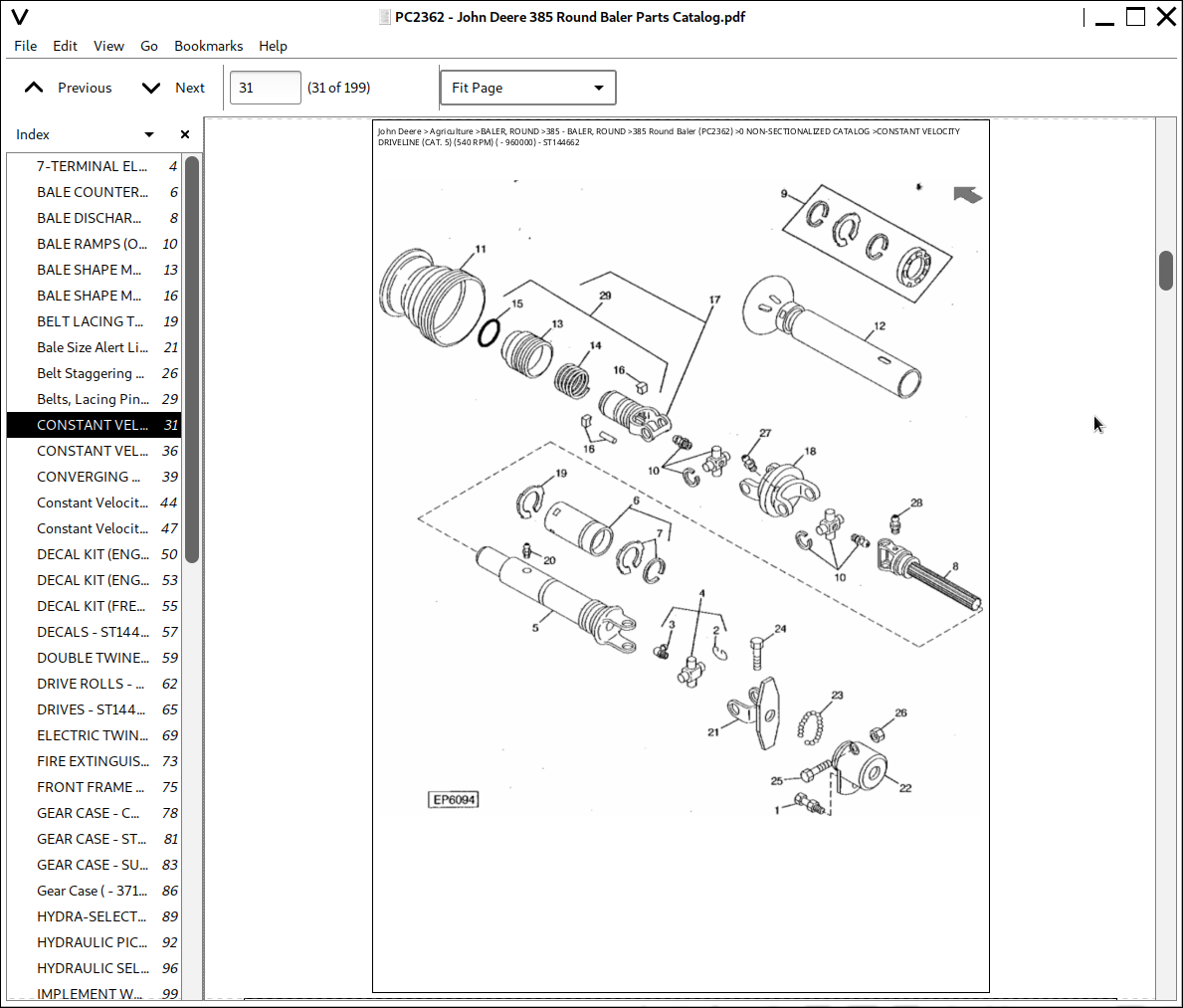Maximize the document viewer window
The height and width of the screenshot is (1008, 1183).
[1135, 17]
